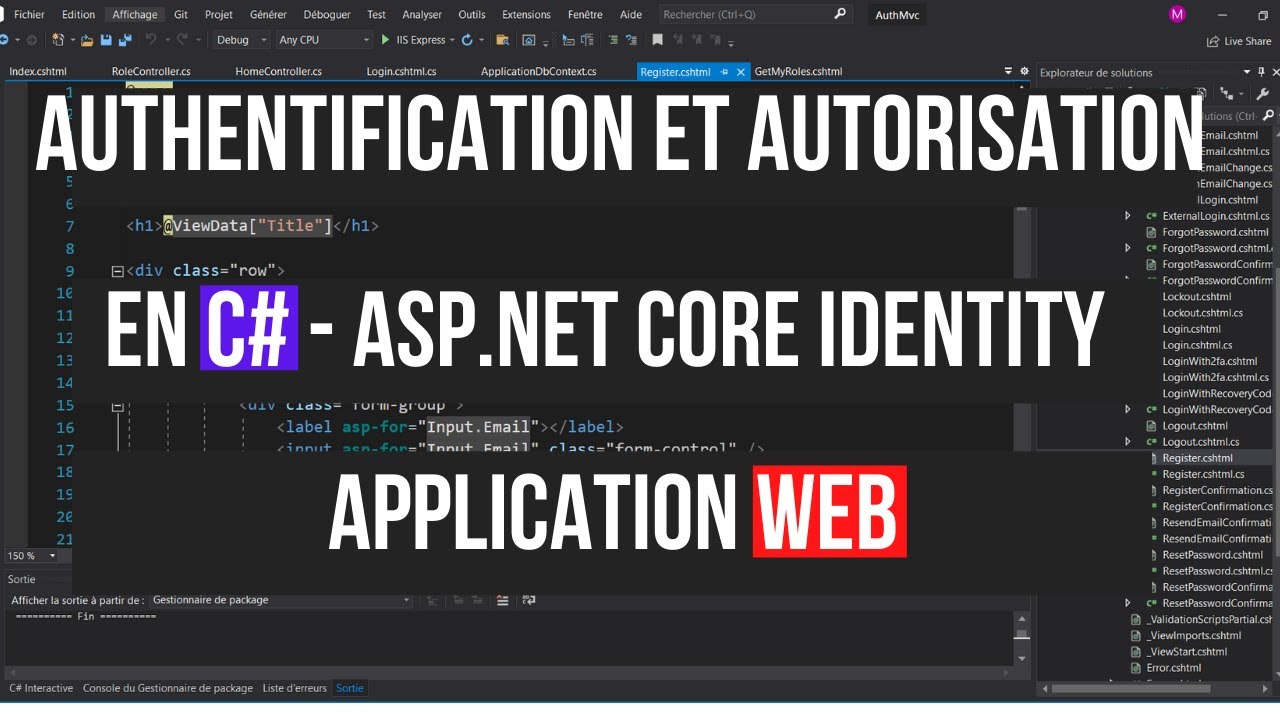Open the C# Interactive bottom tab
This screenshot has height=720, width=1280.
point(41,688)
